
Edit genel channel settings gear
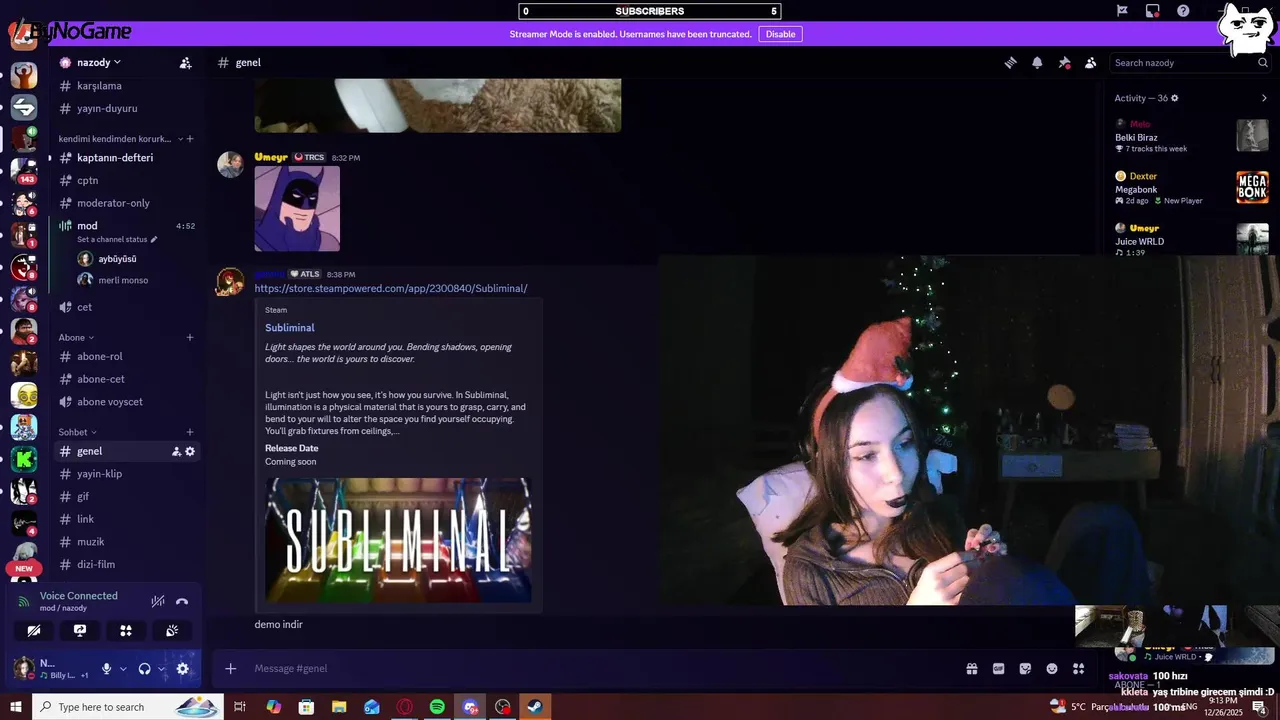190,452
